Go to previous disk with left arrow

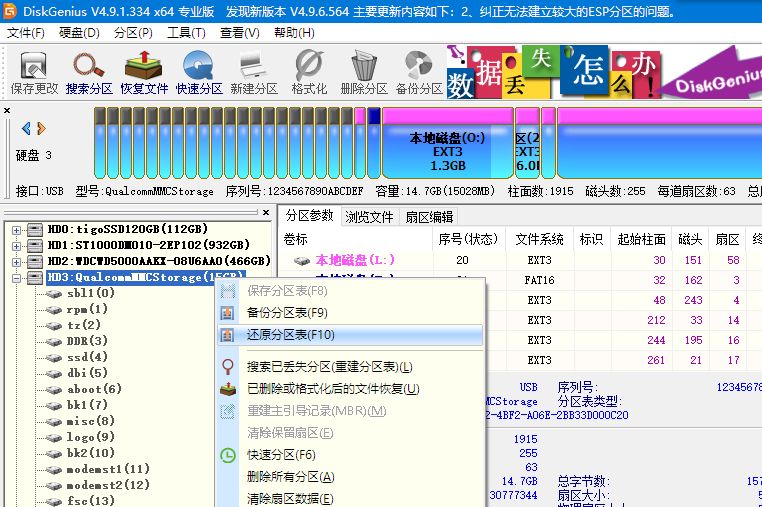tap(26, 128)
